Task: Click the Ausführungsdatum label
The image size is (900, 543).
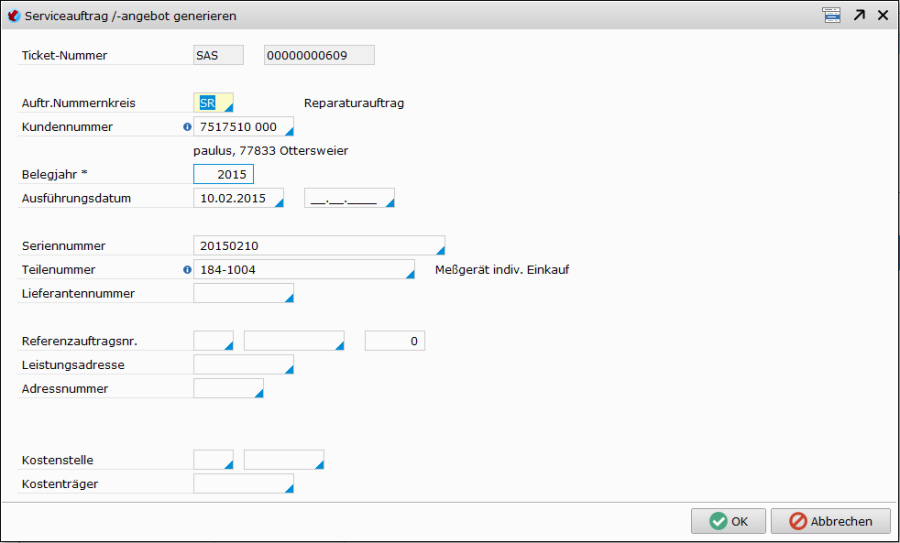Action: pyautogui.click(x=76, y=199)
